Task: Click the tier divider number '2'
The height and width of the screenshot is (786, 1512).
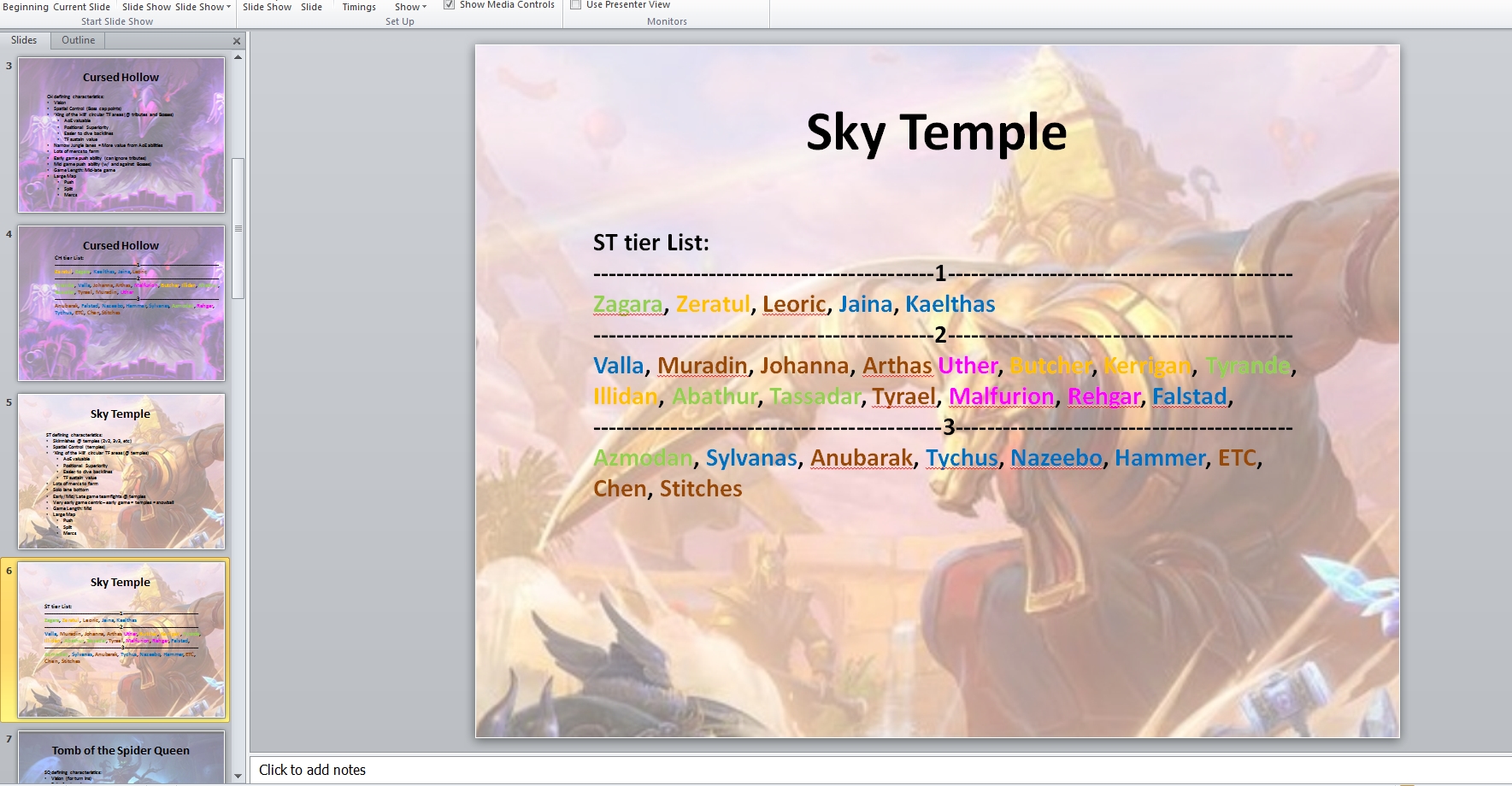Action: pos(940,335)
